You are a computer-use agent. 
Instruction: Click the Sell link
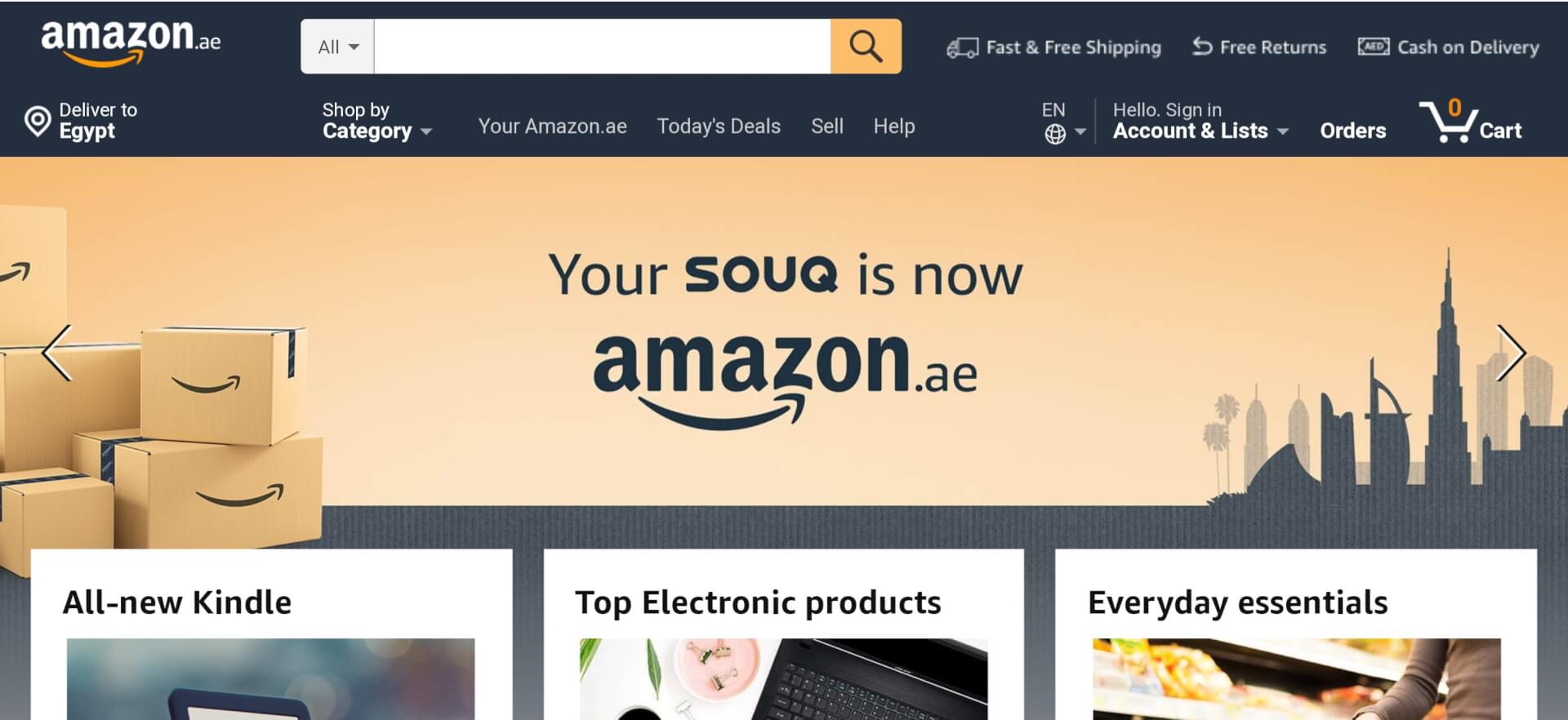tap(826, 126)
